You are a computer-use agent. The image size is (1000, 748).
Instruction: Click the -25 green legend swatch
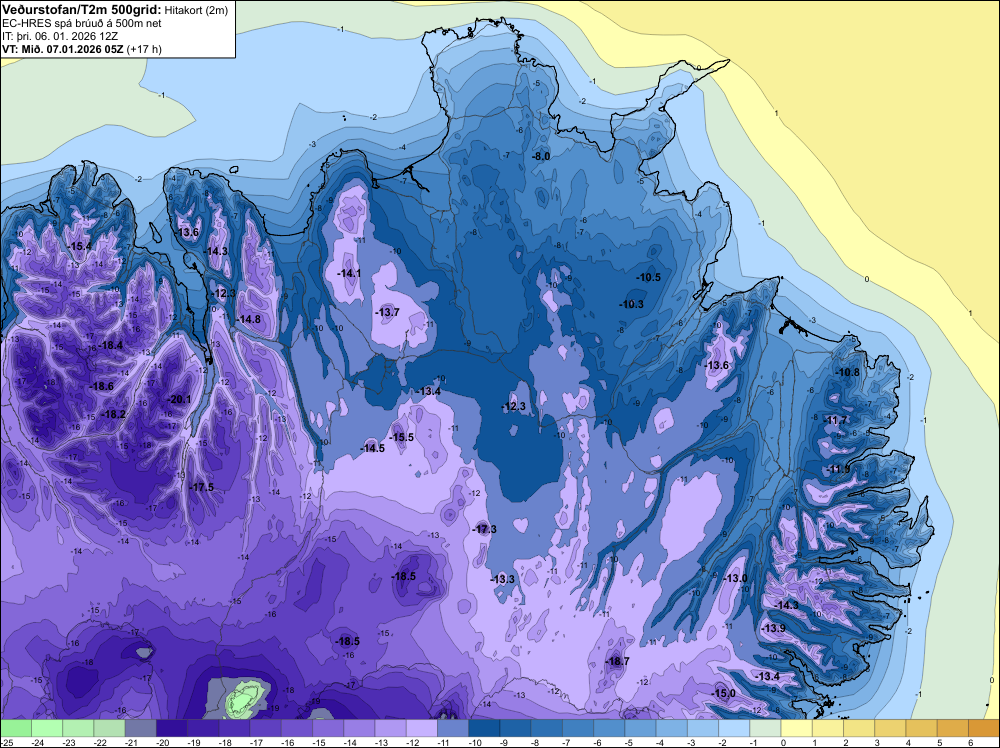[15, 728]
